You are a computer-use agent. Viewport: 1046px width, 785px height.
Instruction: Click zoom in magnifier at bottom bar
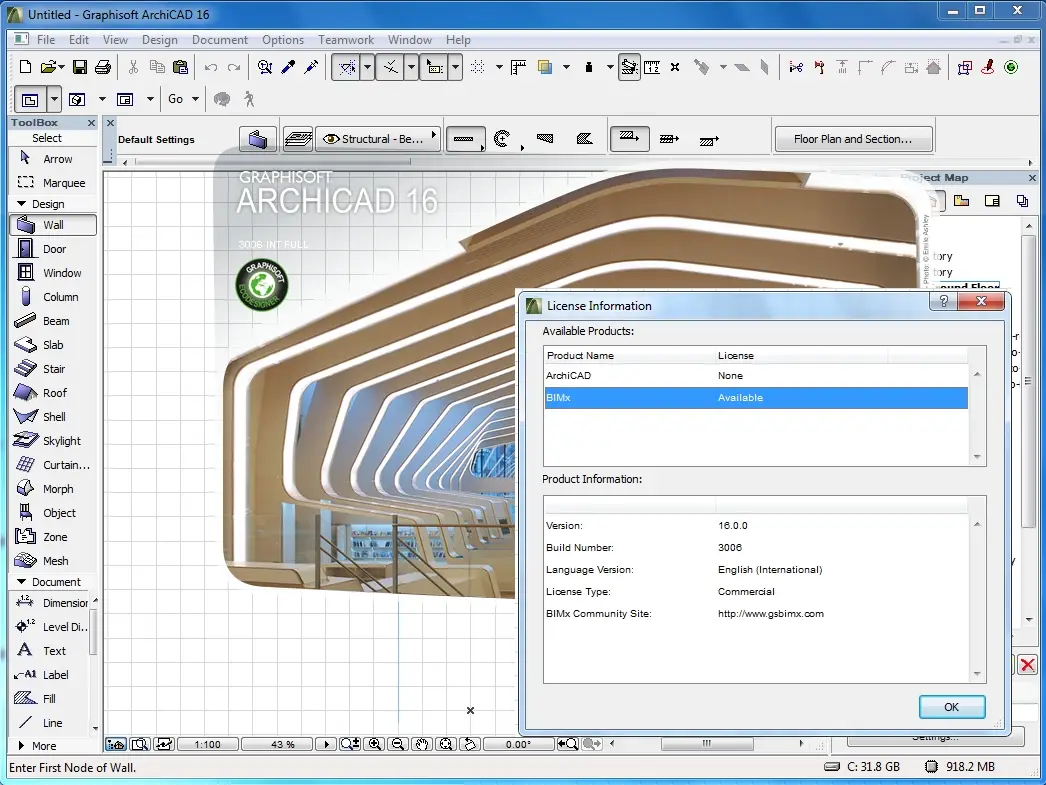point(375,744)
